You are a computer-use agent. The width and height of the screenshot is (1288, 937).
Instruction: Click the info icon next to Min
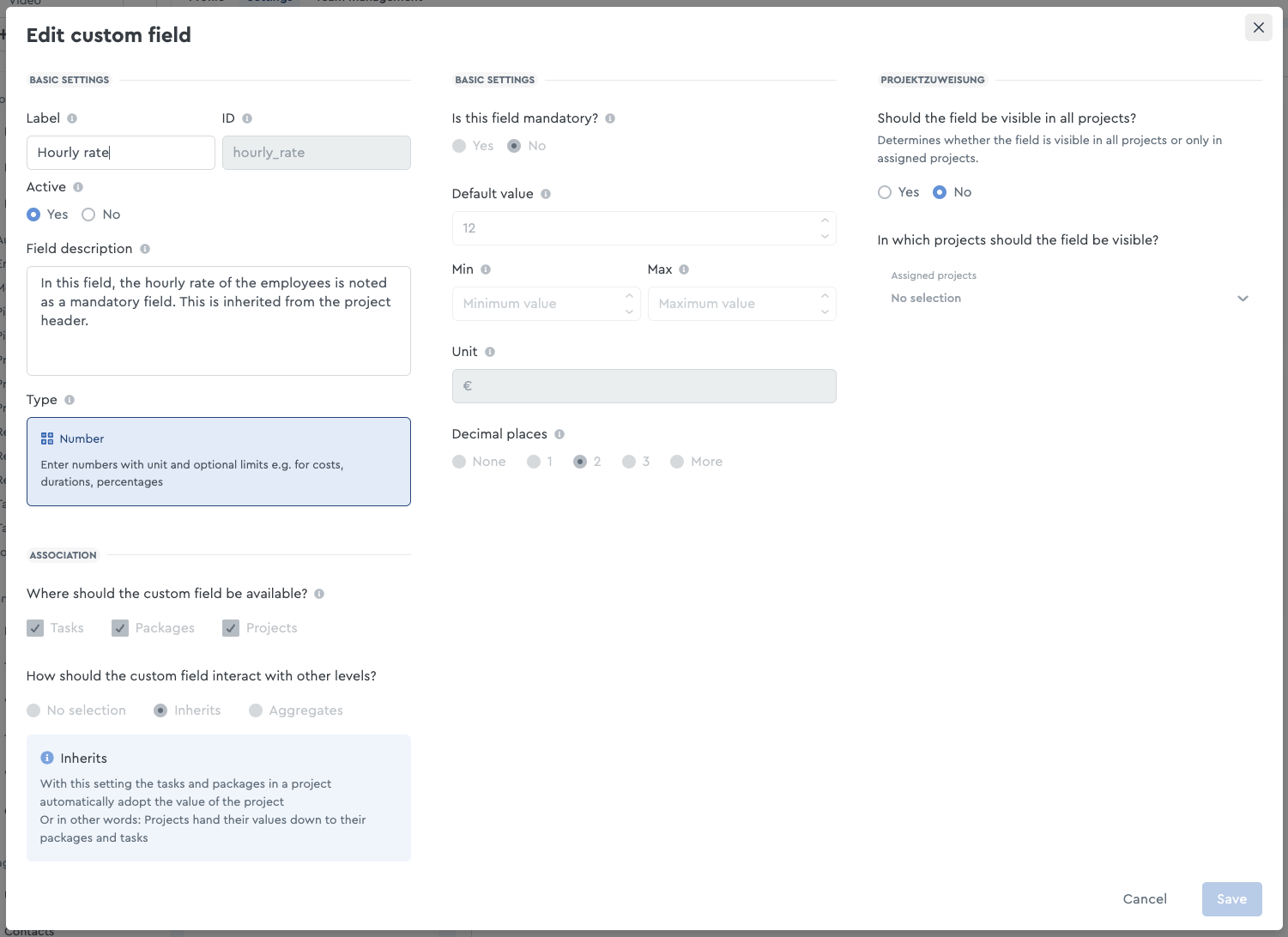486,269
